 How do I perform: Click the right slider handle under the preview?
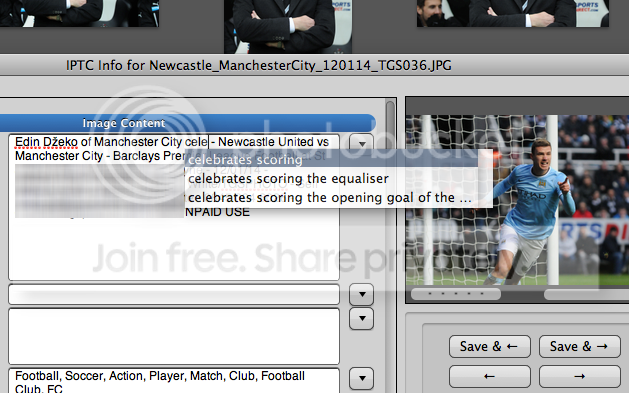coord(586,294)
